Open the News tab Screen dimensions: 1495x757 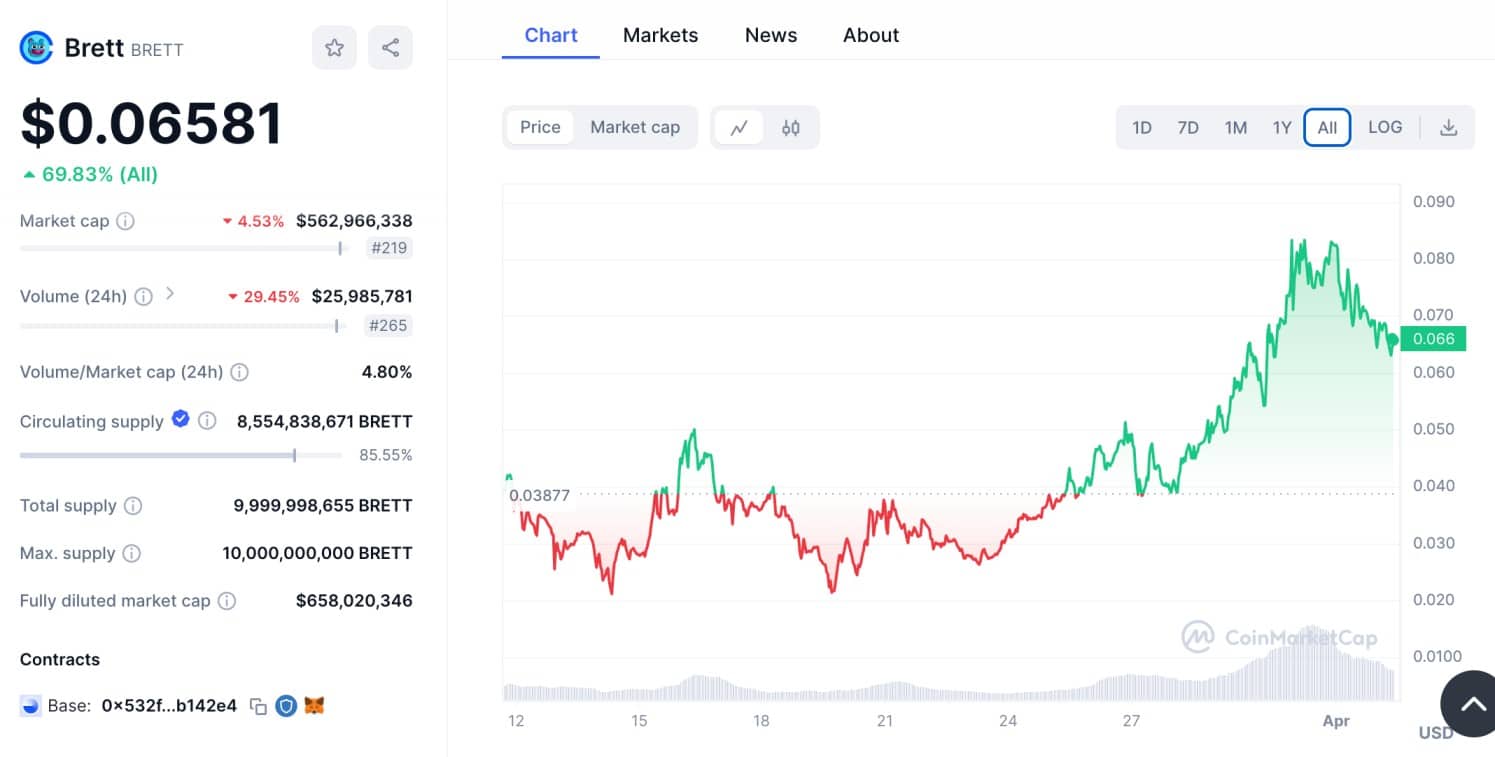771,35
